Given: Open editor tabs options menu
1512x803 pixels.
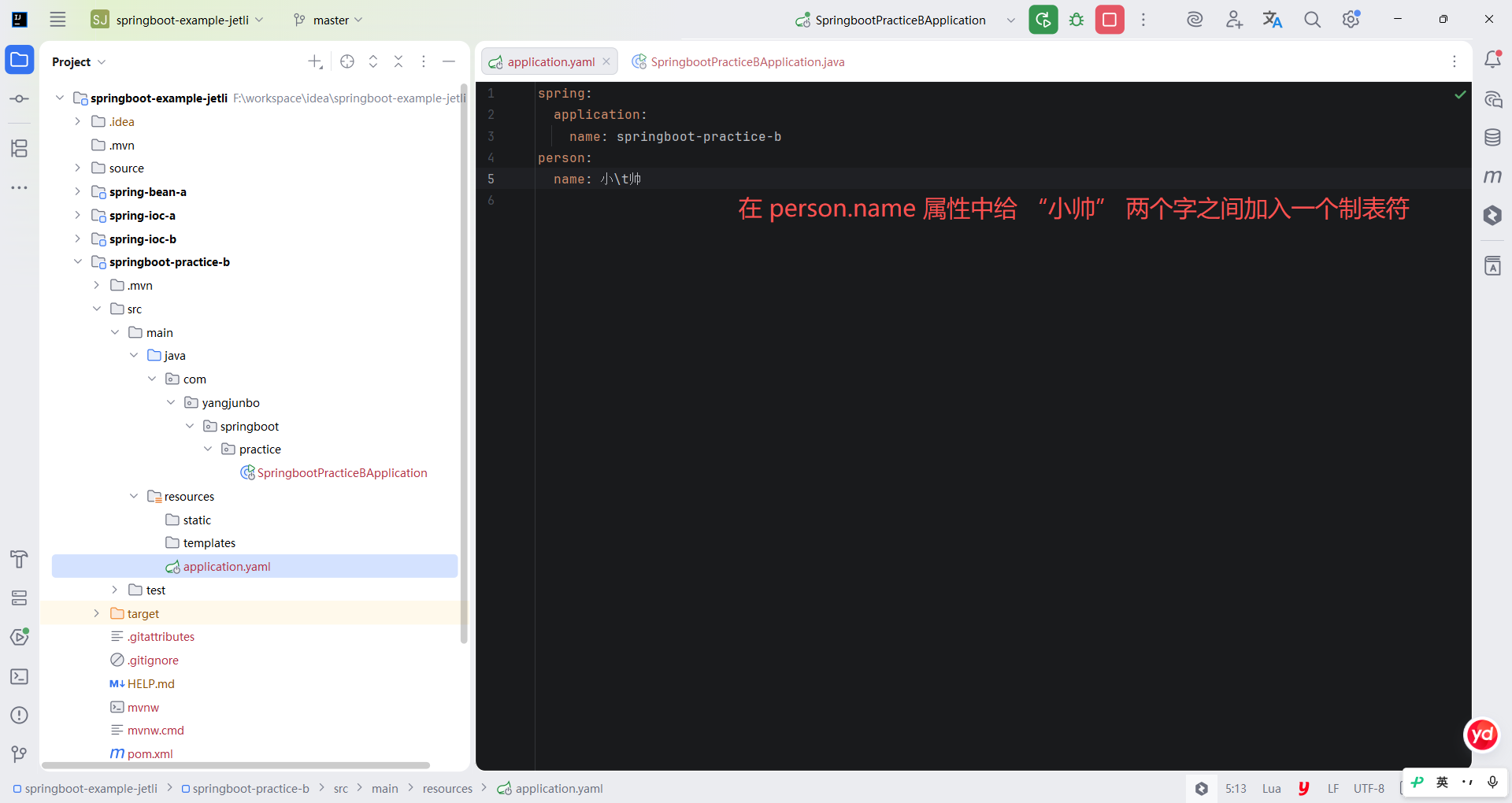Looking at the screenshot, I should 1455,61.
